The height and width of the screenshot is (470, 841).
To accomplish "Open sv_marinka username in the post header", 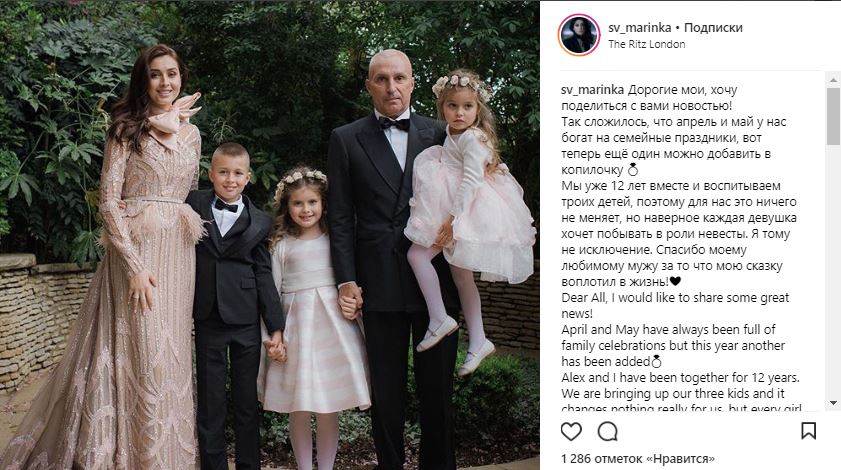I will click(x=639, y=28).
